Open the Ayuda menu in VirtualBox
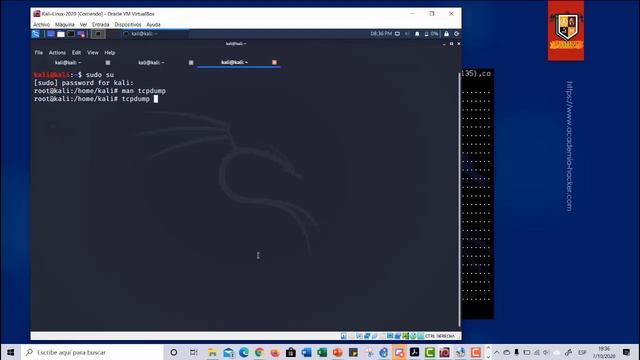640x360 pixels. (153, 24)
